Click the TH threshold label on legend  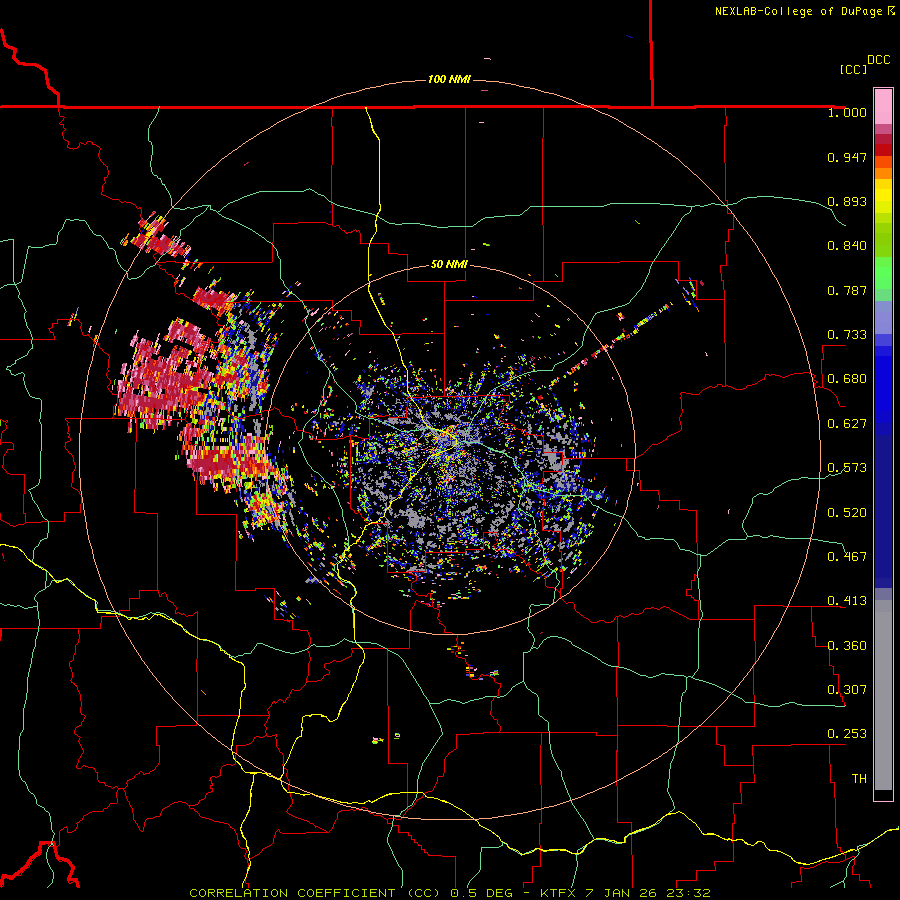[859, 779]
